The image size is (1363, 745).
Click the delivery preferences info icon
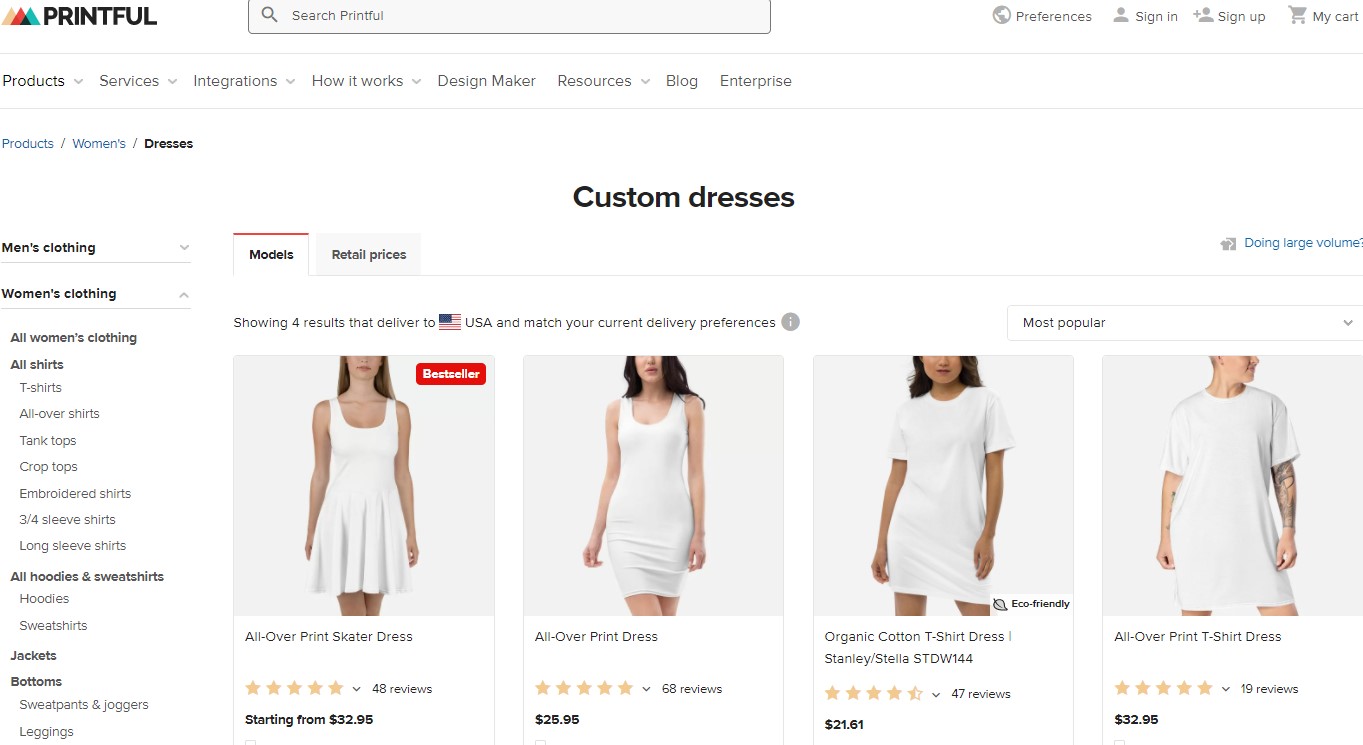[x=789, y=322]
